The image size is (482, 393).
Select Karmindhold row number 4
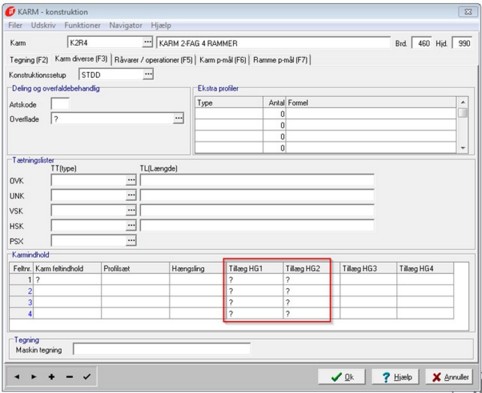[x=22, y=314]
